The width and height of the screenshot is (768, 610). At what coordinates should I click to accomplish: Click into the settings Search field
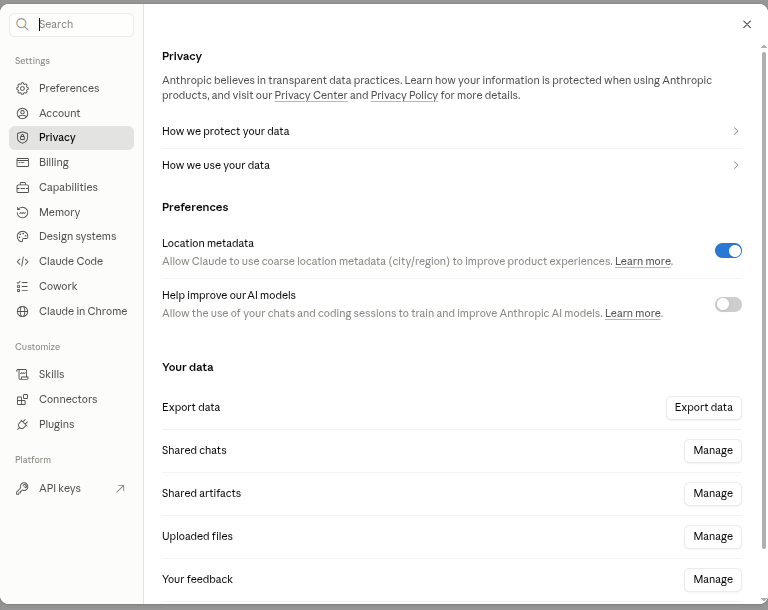point(72,24)
